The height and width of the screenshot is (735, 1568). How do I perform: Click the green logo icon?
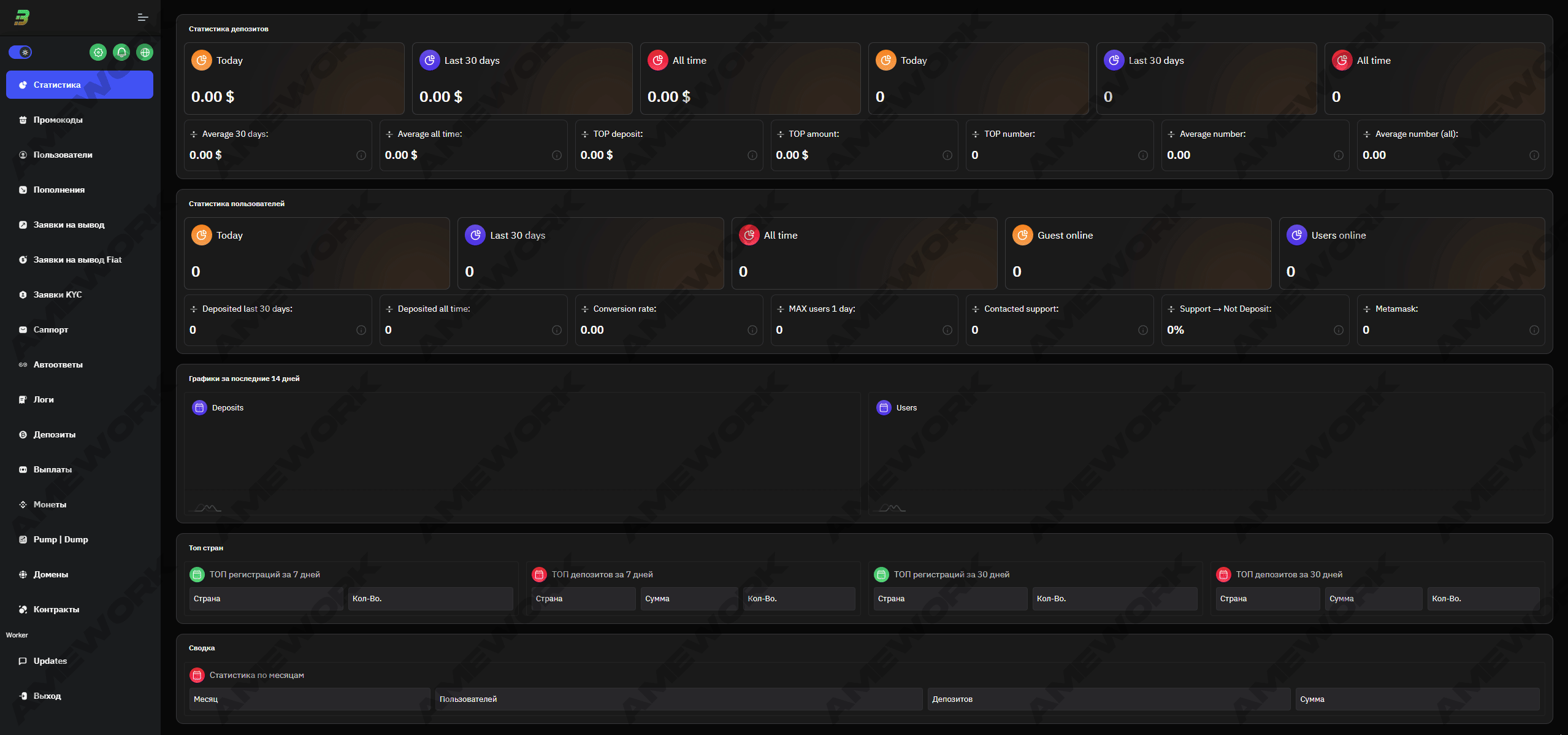pos(22,17)
